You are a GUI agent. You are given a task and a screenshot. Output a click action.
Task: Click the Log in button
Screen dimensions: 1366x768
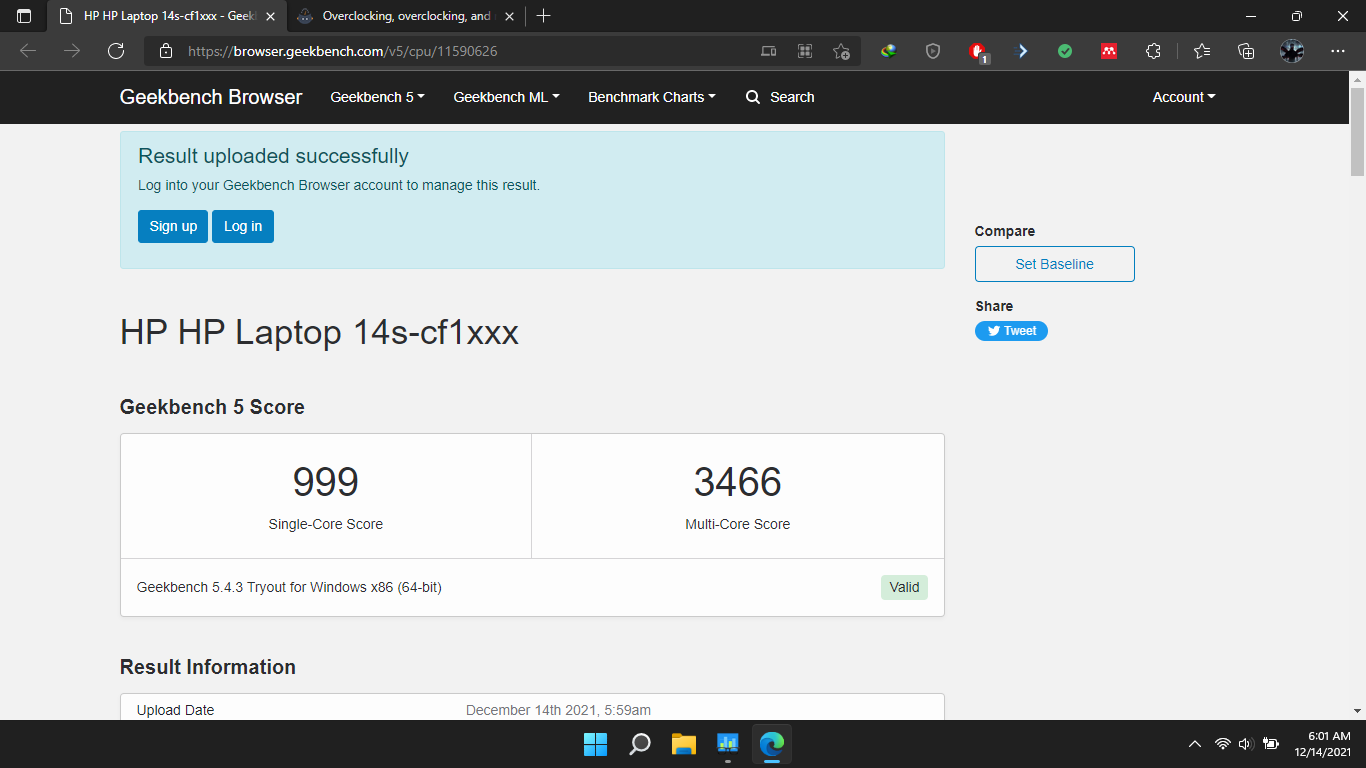tap(243, 226)
